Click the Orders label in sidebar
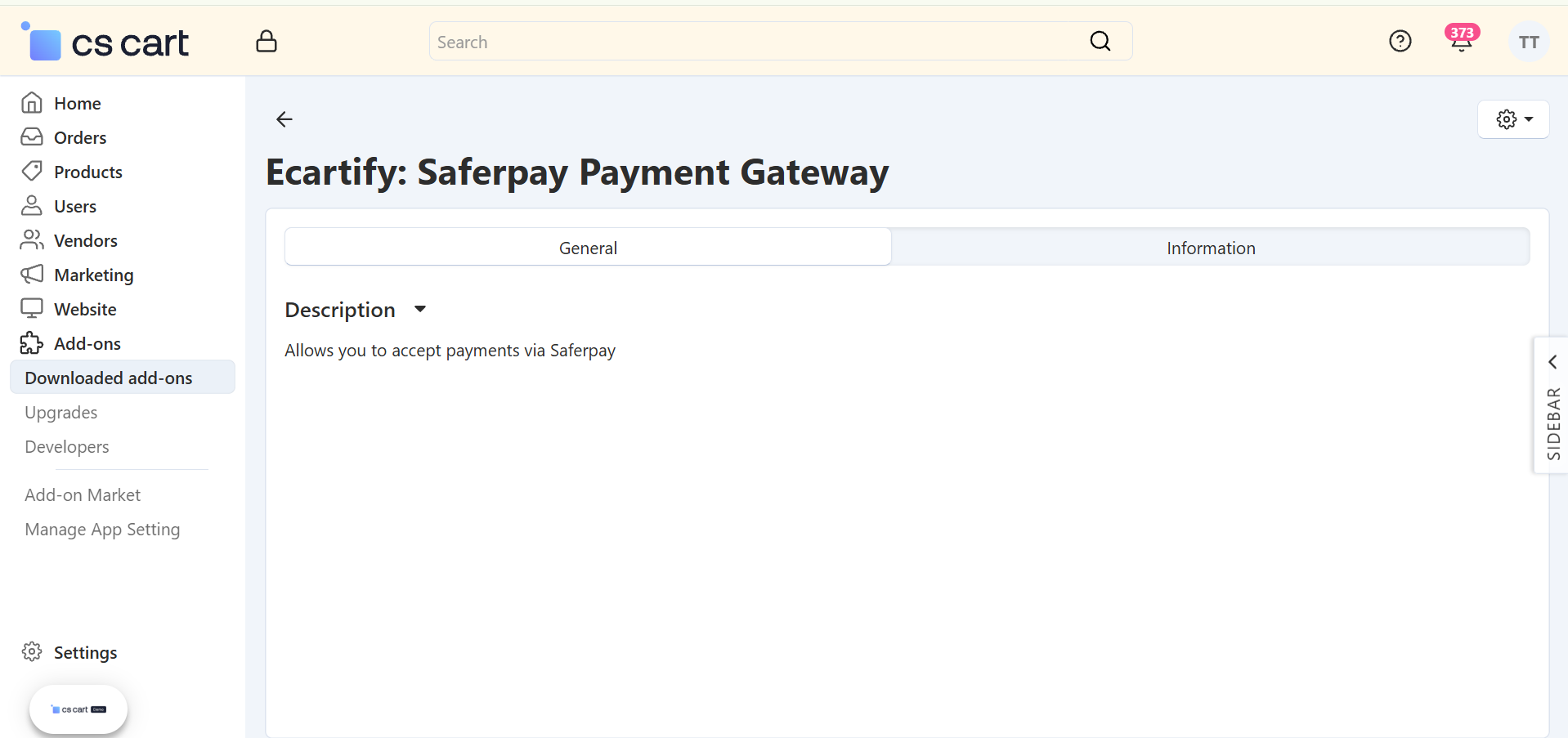This screenshot has width=1568, height=738. (x=80, y=138)
